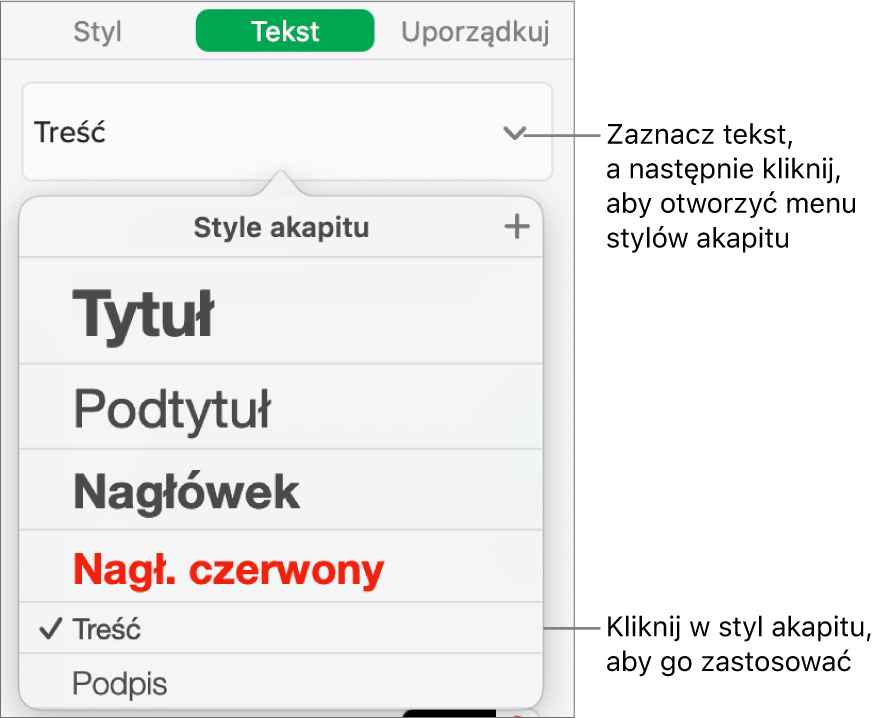Choose the checked Treść style in list

tap(281, 628)
